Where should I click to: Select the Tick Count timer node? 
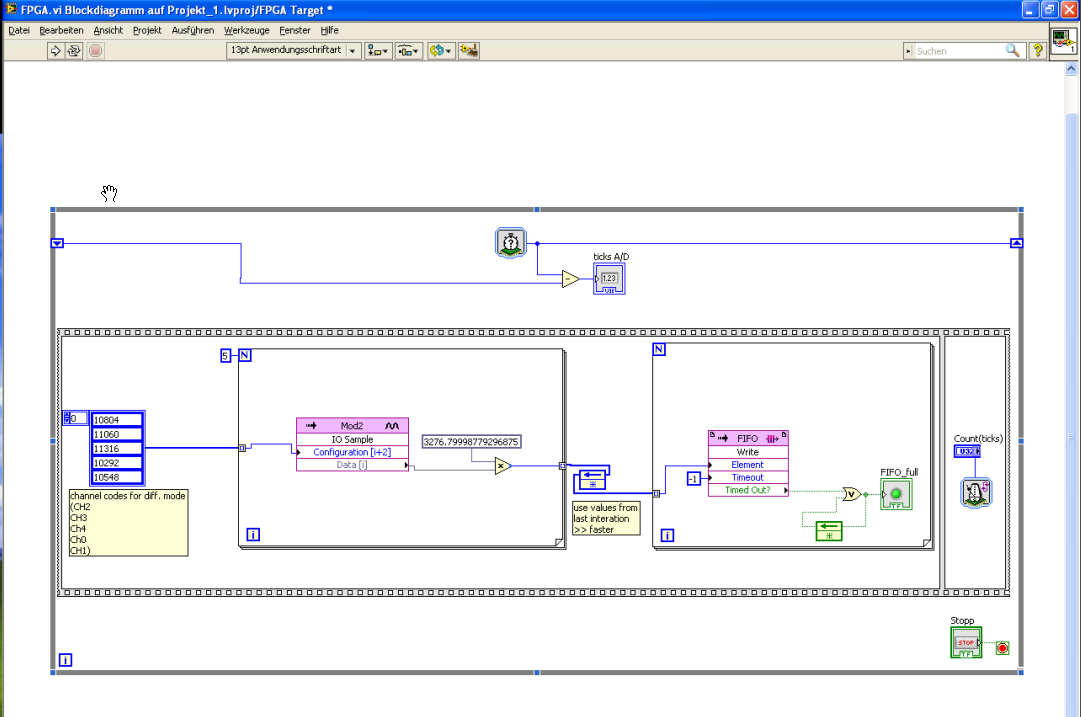pyautogui.click(x=510, y=243)
